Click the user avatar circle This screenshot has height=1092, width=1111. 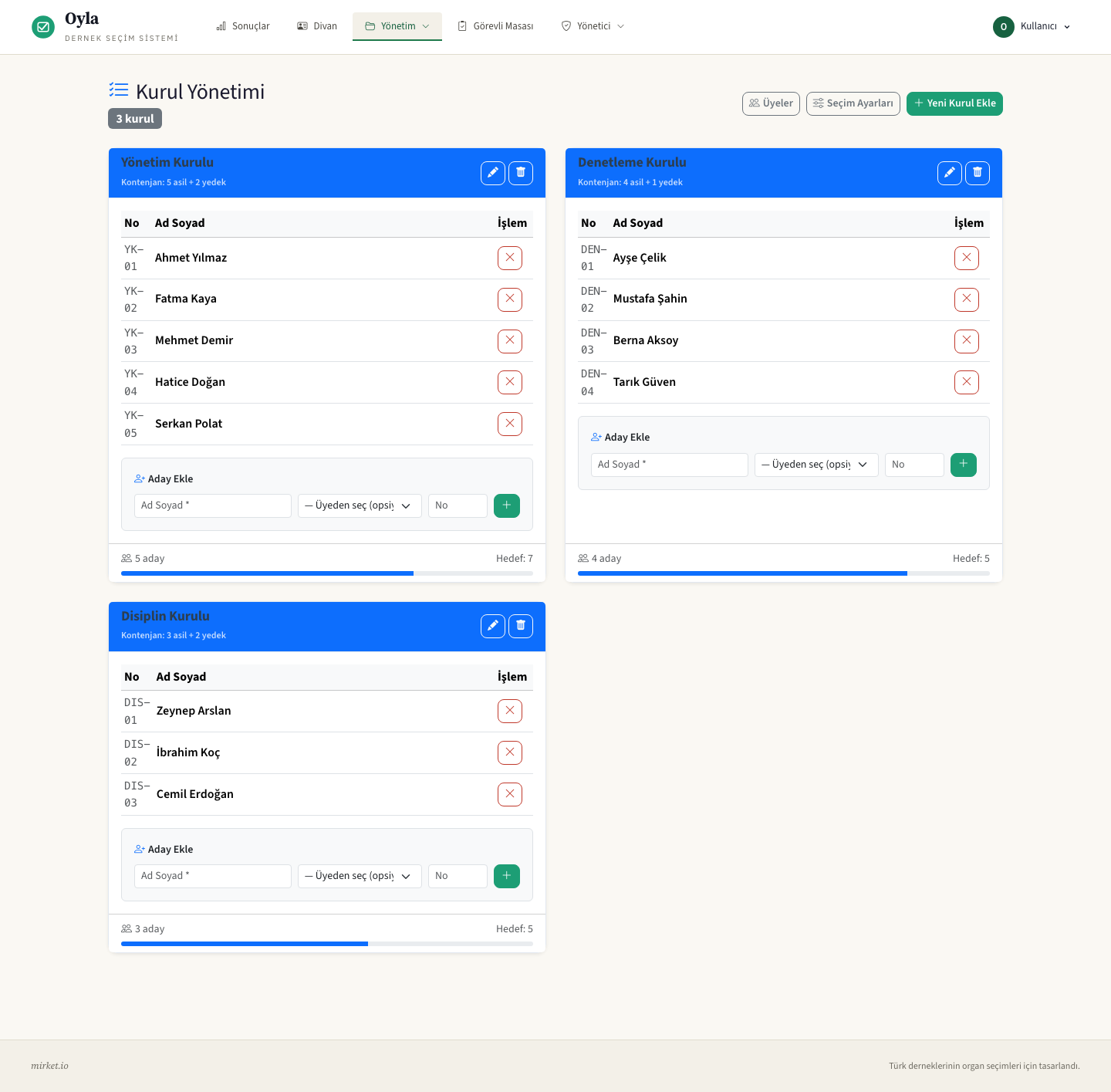point(1004,26)
